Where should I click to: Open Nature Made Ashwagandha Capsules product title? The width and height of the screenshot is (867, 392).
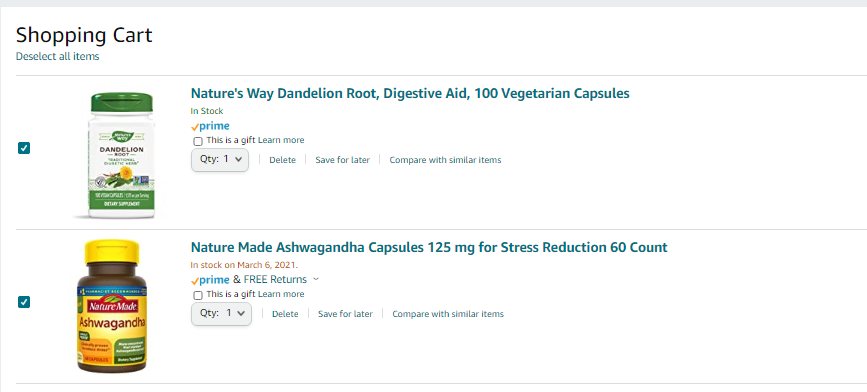pos(429,247)
